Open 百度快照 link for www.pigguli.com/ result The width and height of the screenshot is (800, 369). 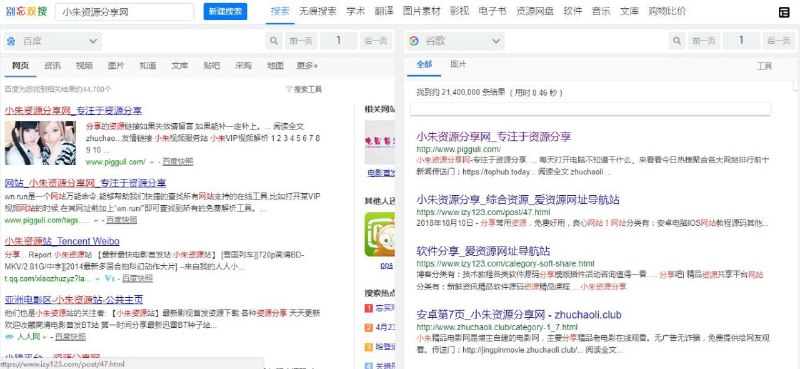(x=178, y=162)
